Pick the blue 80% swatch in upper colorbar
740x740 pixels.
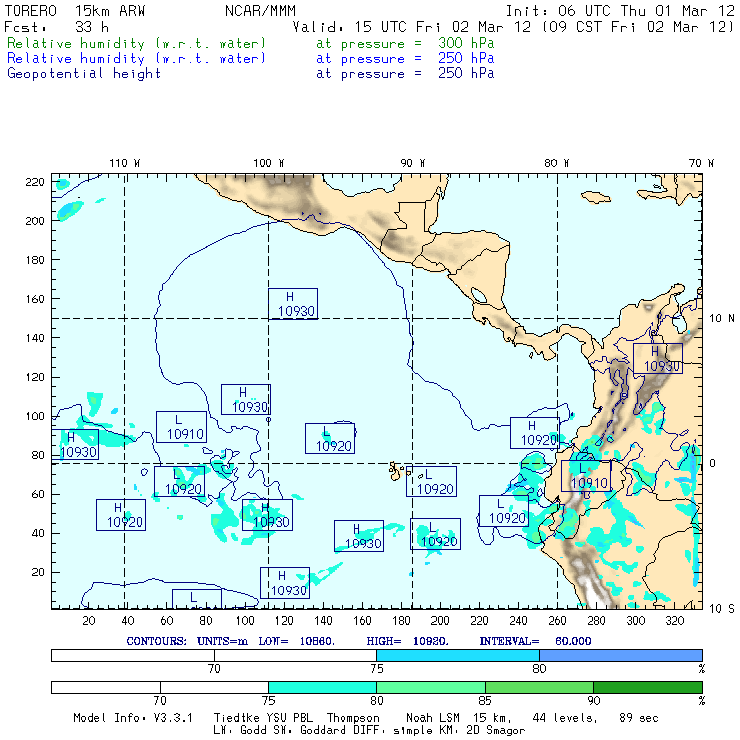pos(620,654)
